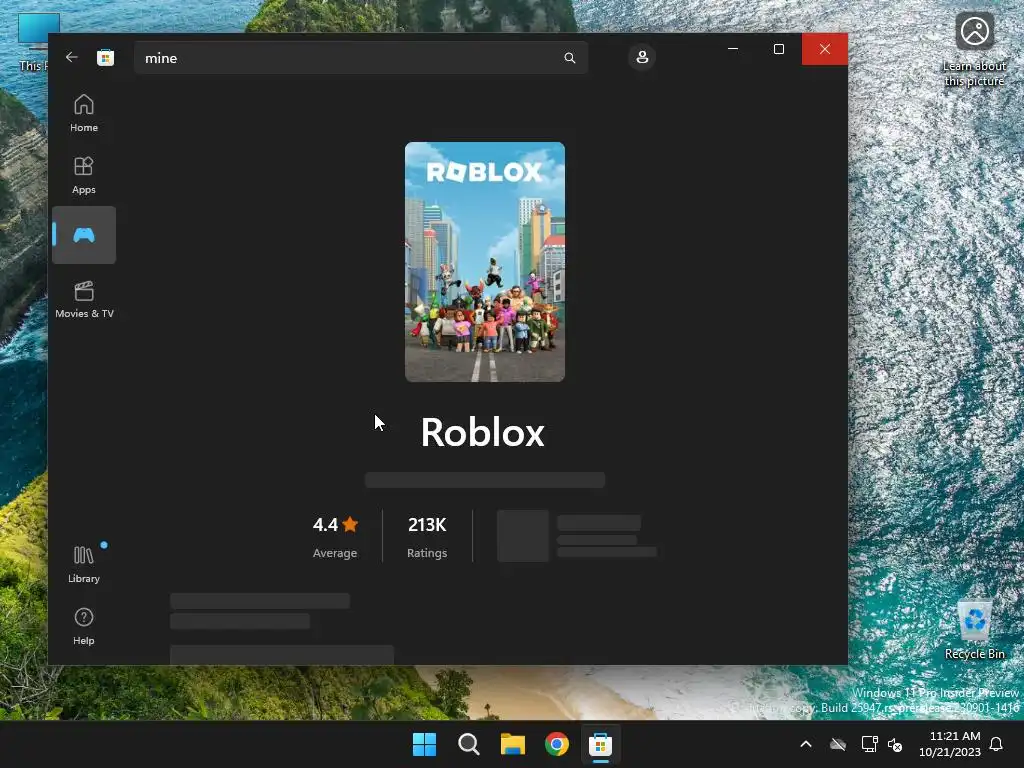Image resolution: width=1024 pixels, height=768 pixels.
Task: Close the Microsoft Store window
Action: pyautogui.click(x=825, y=49)
